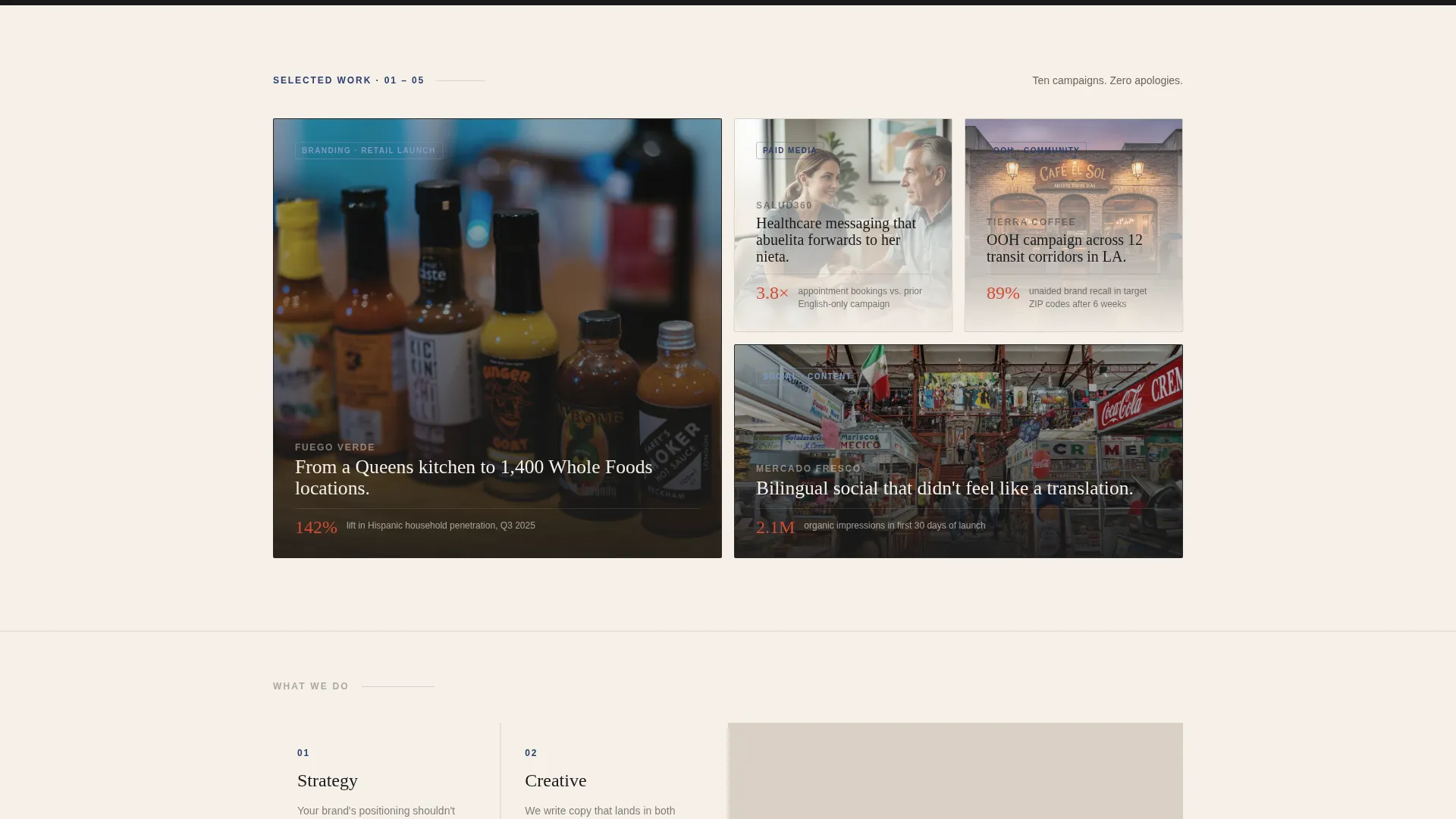The image size is (1456, 819).
Task: Click the 'OOH · Community' tag on Tierra Coffee
Action: pyautogui.click(x=1036, y=151)
